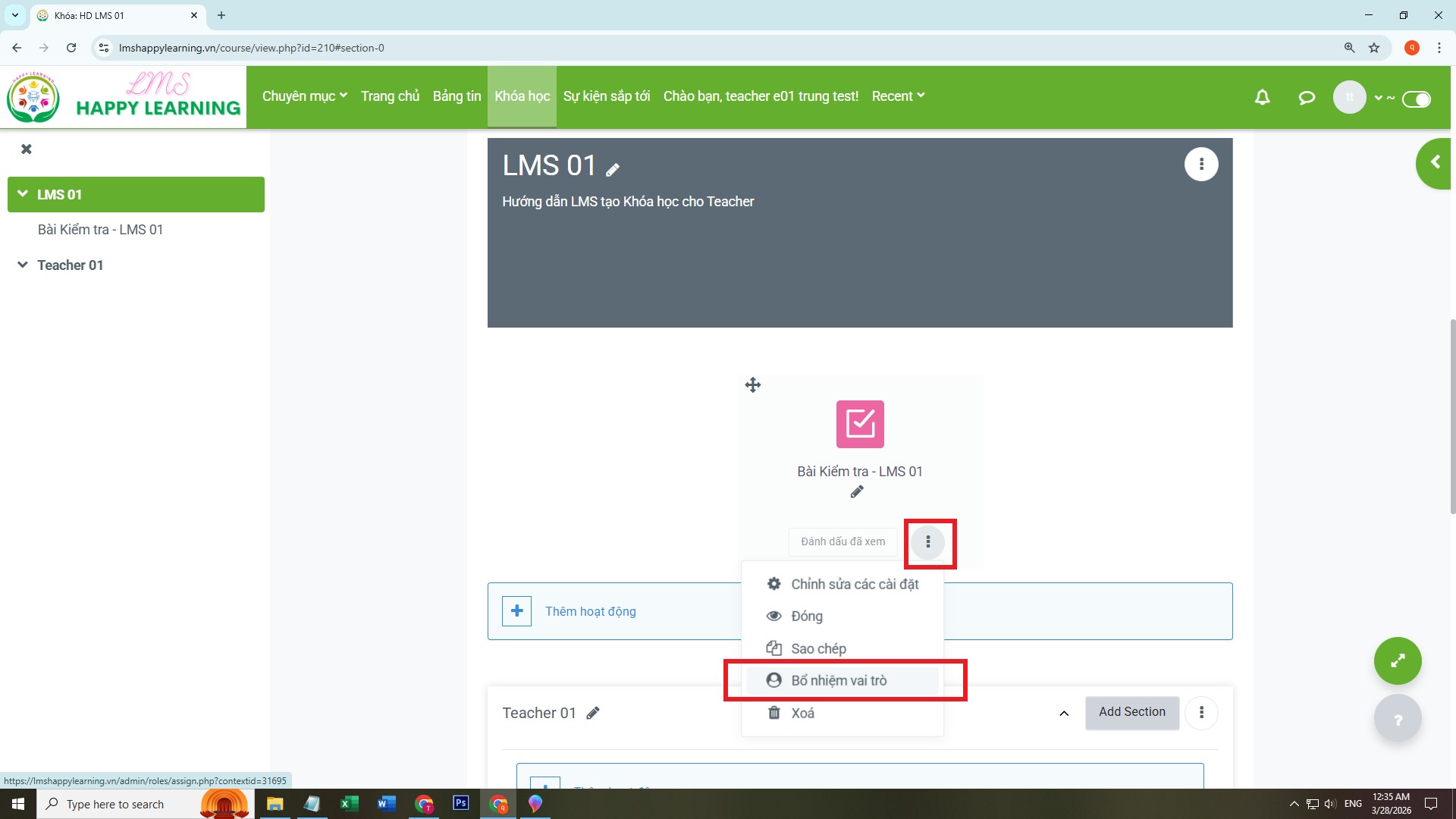Expand the Recent dropdown in navbar
This screenshot has height=819, width=1456.
tap(898, 96)
